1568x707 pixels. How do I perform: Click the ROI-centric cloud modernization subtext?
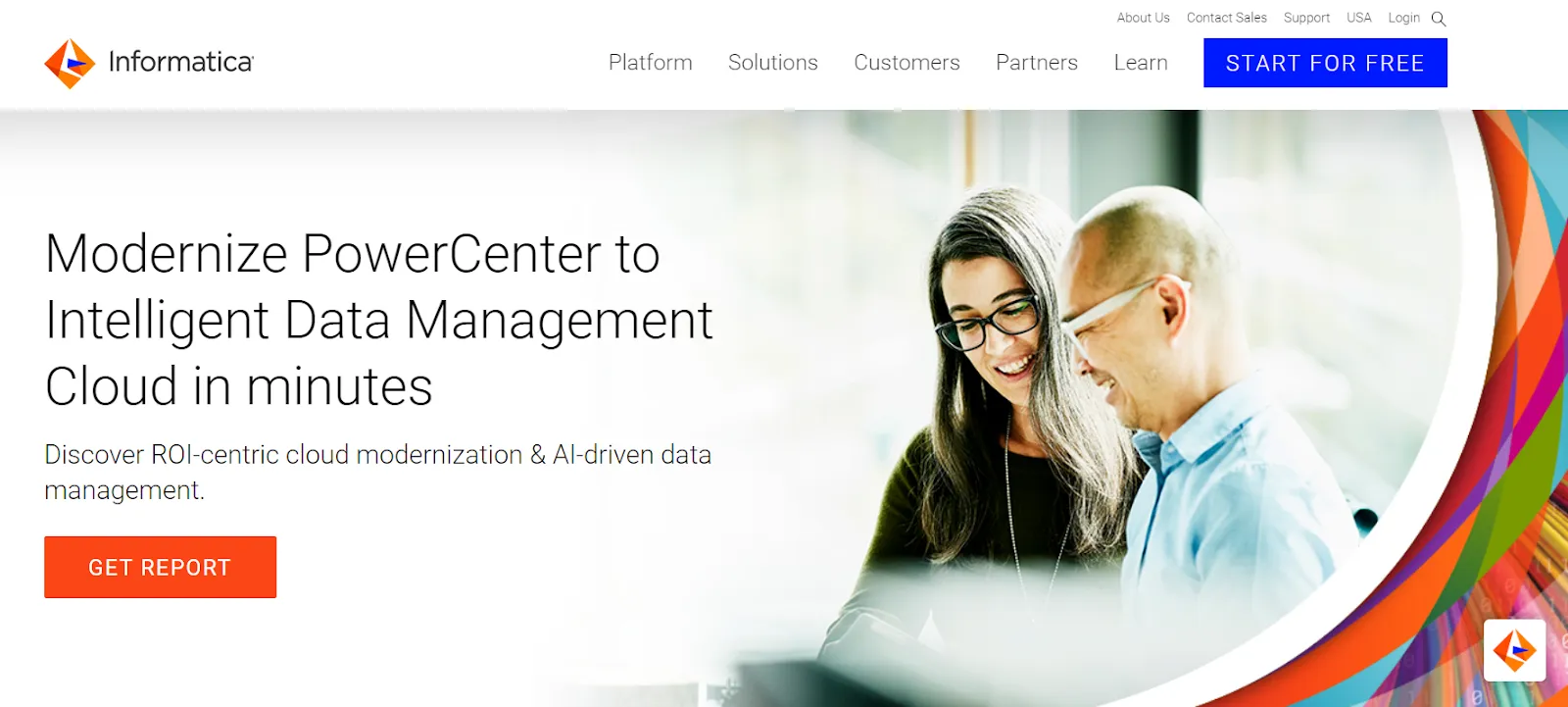(377, 472)
